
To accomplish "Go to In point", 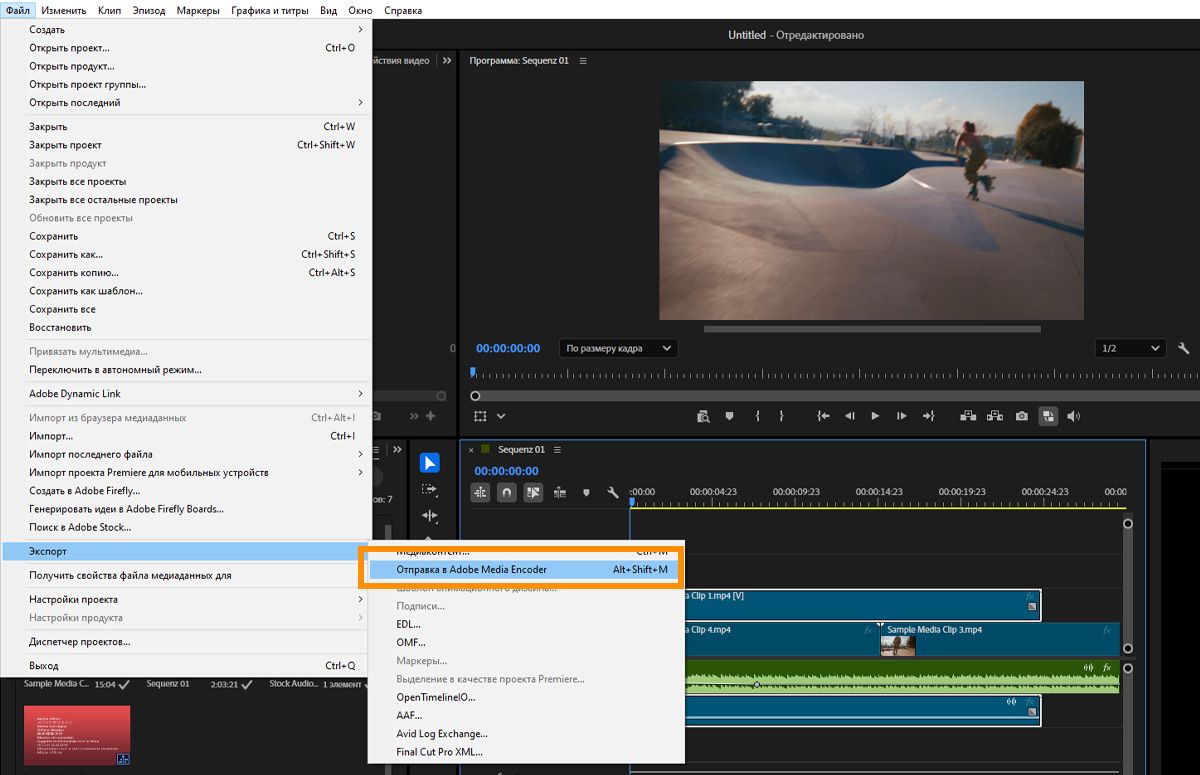I will (x=823, y=416).
